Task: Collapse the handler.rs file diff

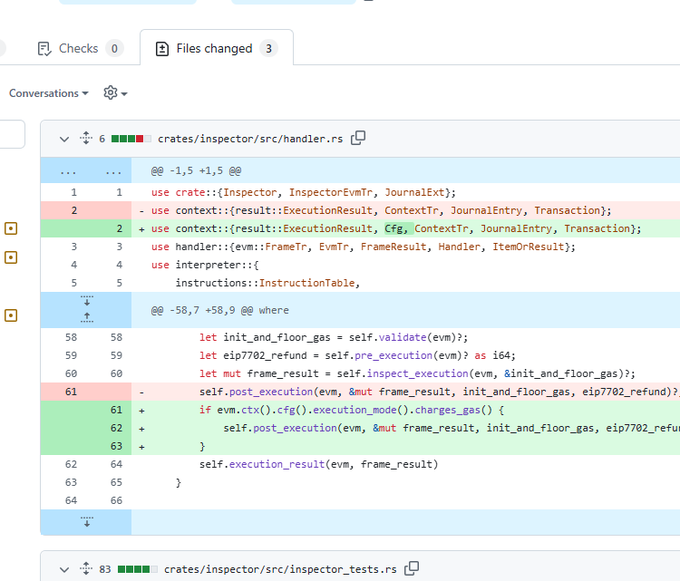Action: coord(64,139)
